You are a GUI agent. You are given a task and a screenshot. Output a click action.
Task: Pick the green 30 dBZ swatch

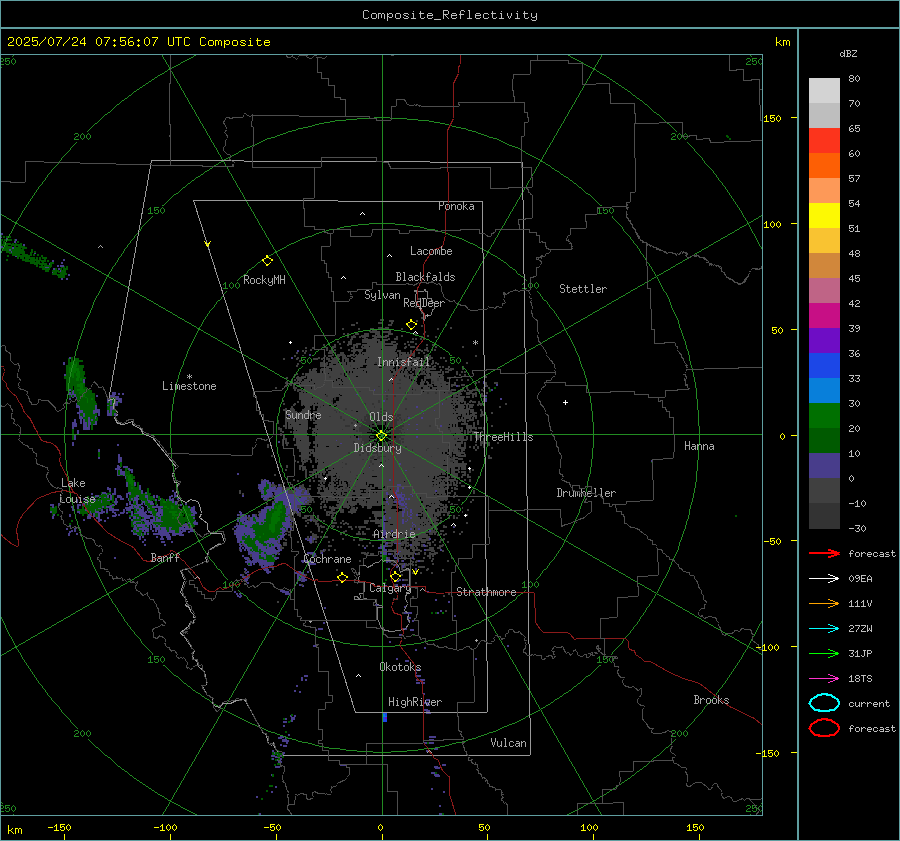click(824, 415)
